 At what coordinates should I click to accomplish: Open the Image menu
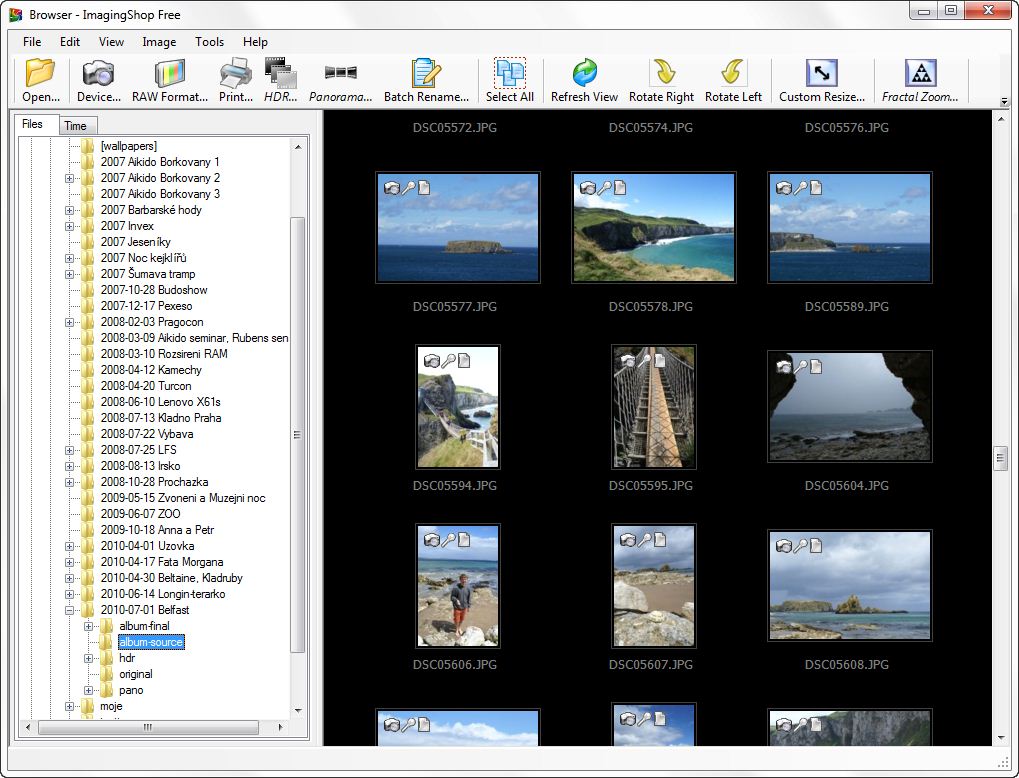click(x=159, y=42)
